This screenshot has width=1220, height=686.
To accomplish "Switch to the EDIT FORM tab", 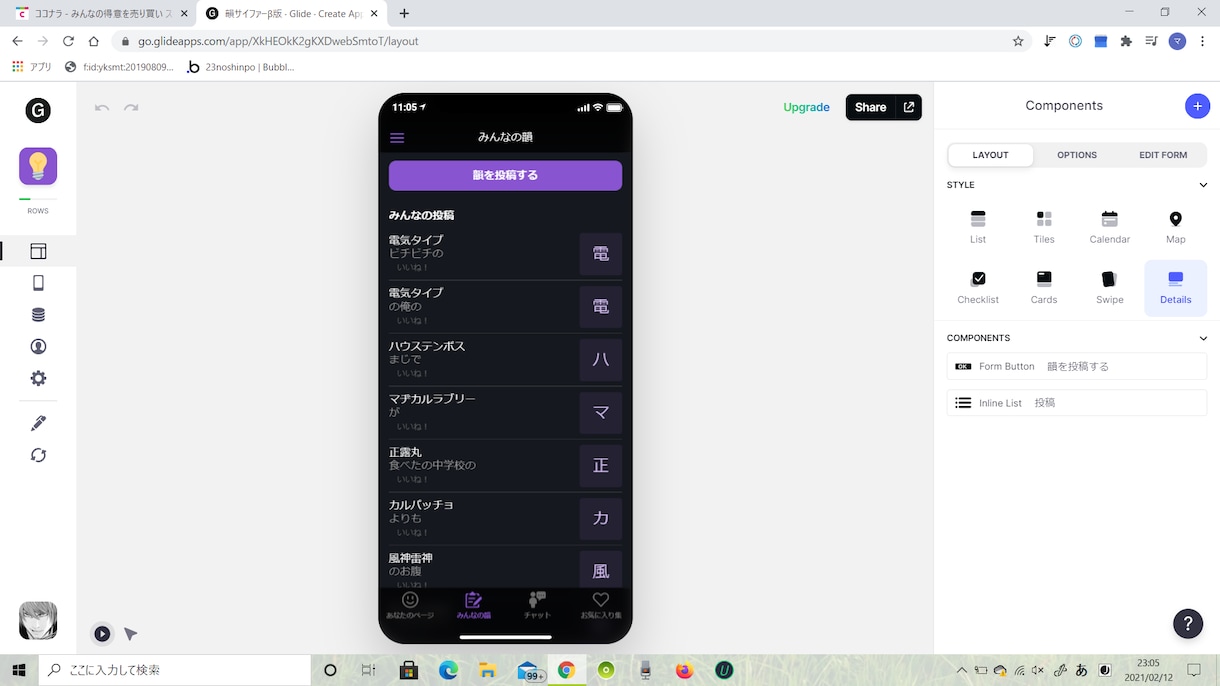I will 1163,155.
